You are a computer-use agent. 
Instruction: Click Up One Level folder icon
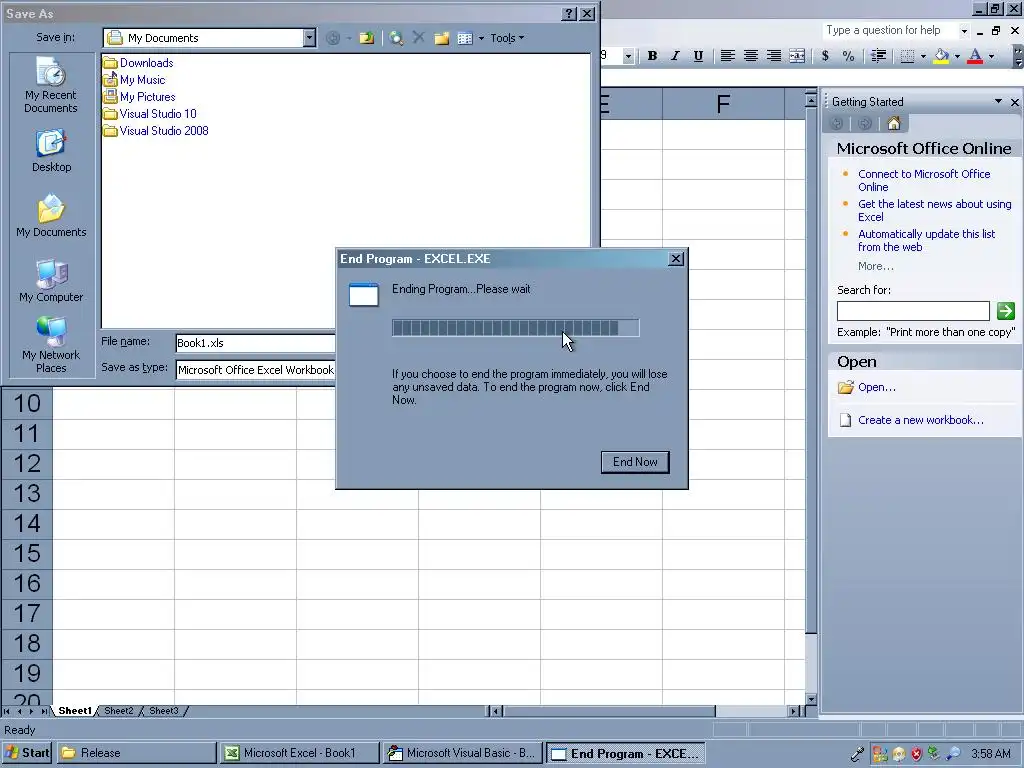tap(367, 38)
